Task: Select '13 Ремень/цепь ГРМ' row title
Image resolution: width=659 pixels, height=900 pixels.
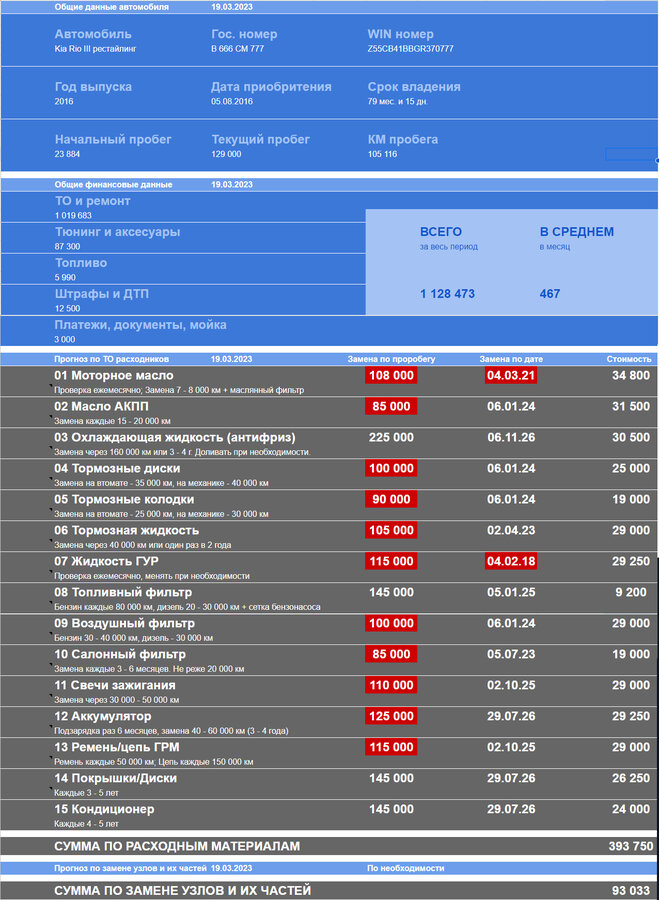Action: click(117, 747)
